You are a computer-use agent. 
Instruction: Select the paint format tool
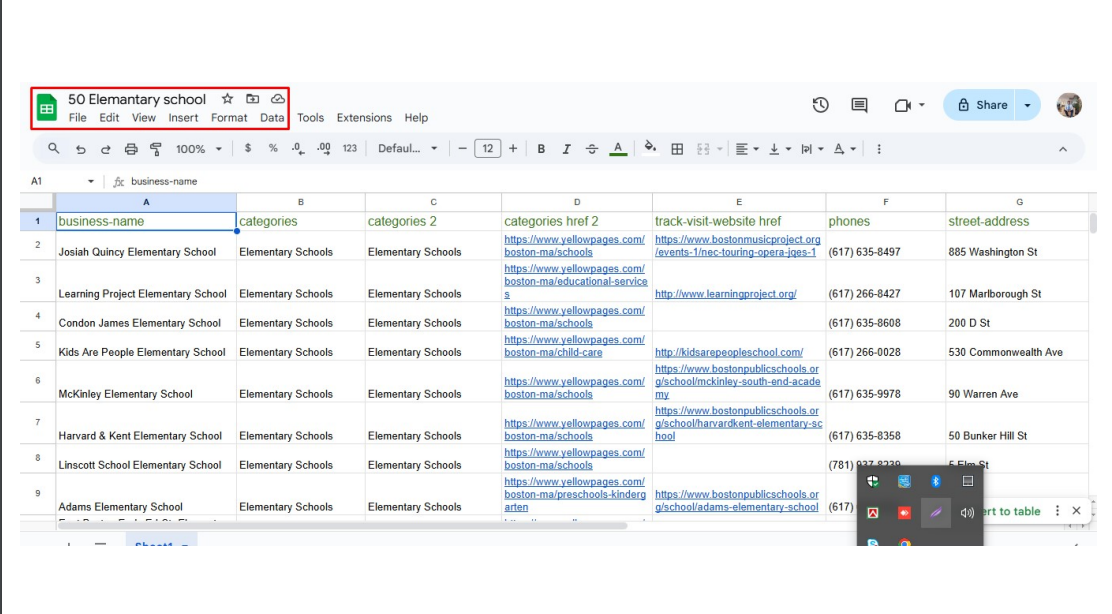[x=155, y=149]
